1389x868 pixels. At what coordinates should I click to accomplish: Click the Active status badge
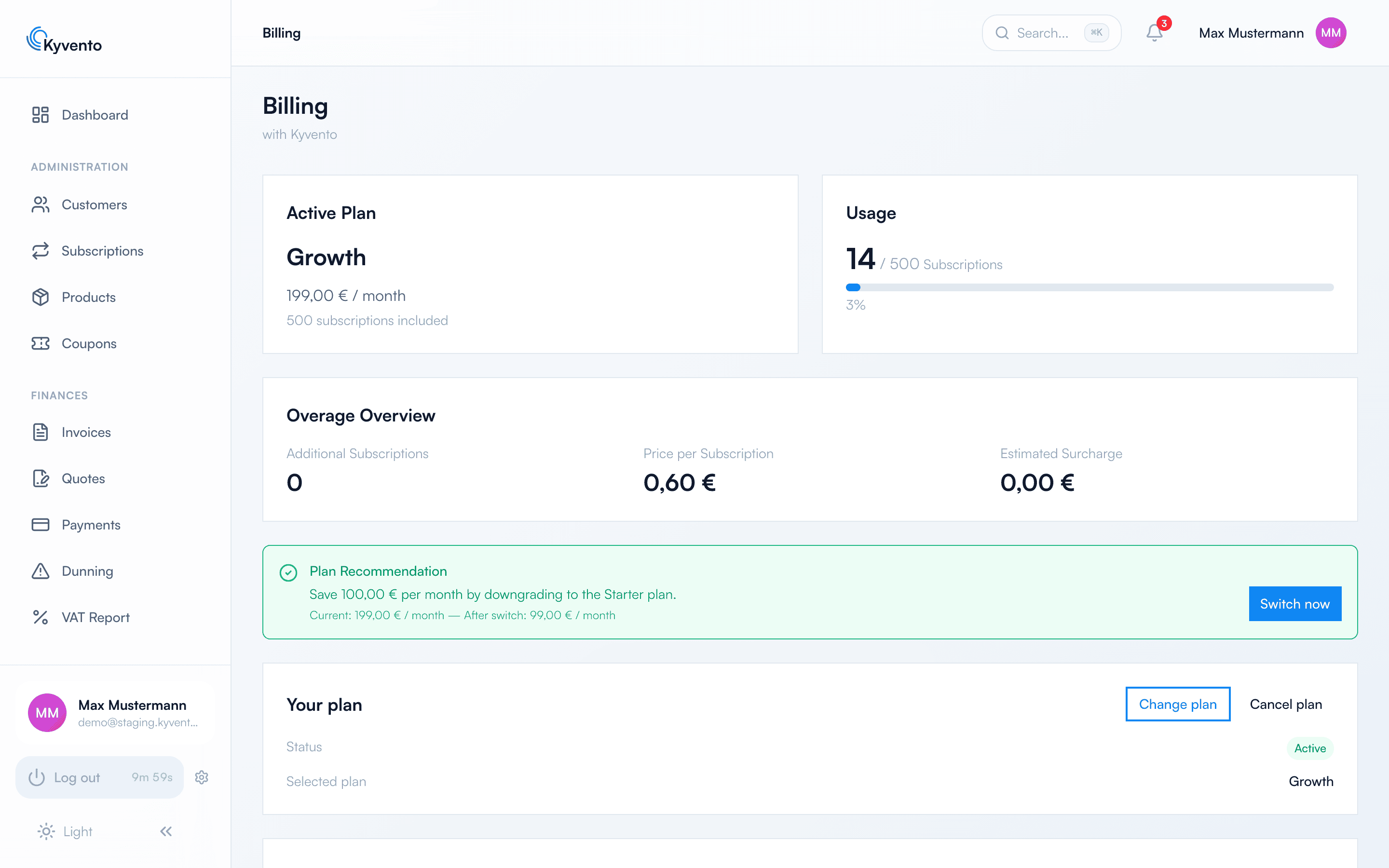[x=1310, y=748]
